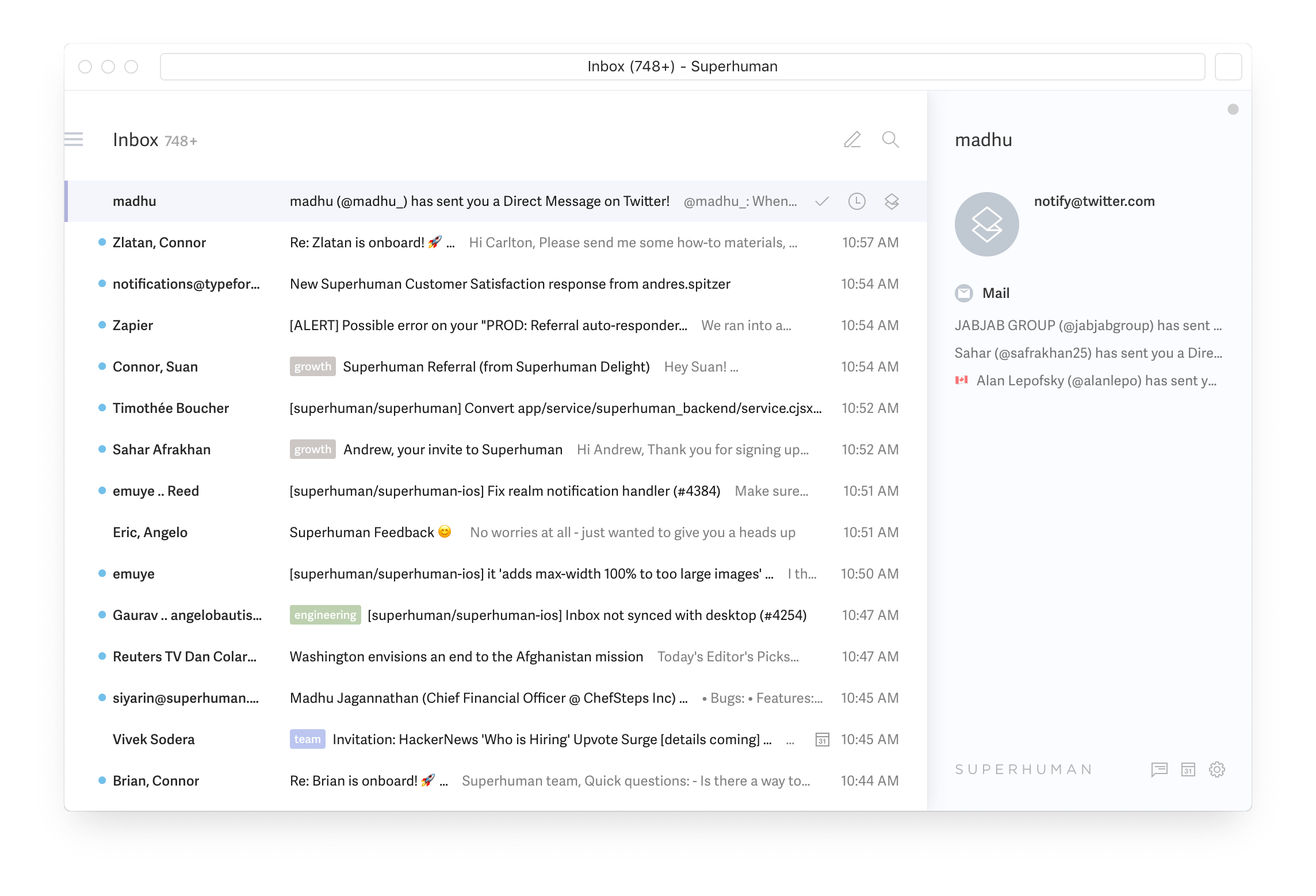Screen dimensions: 1316x896
Task: Toggle unread dot on Timothée Boucher email
Action: (102, 408)
